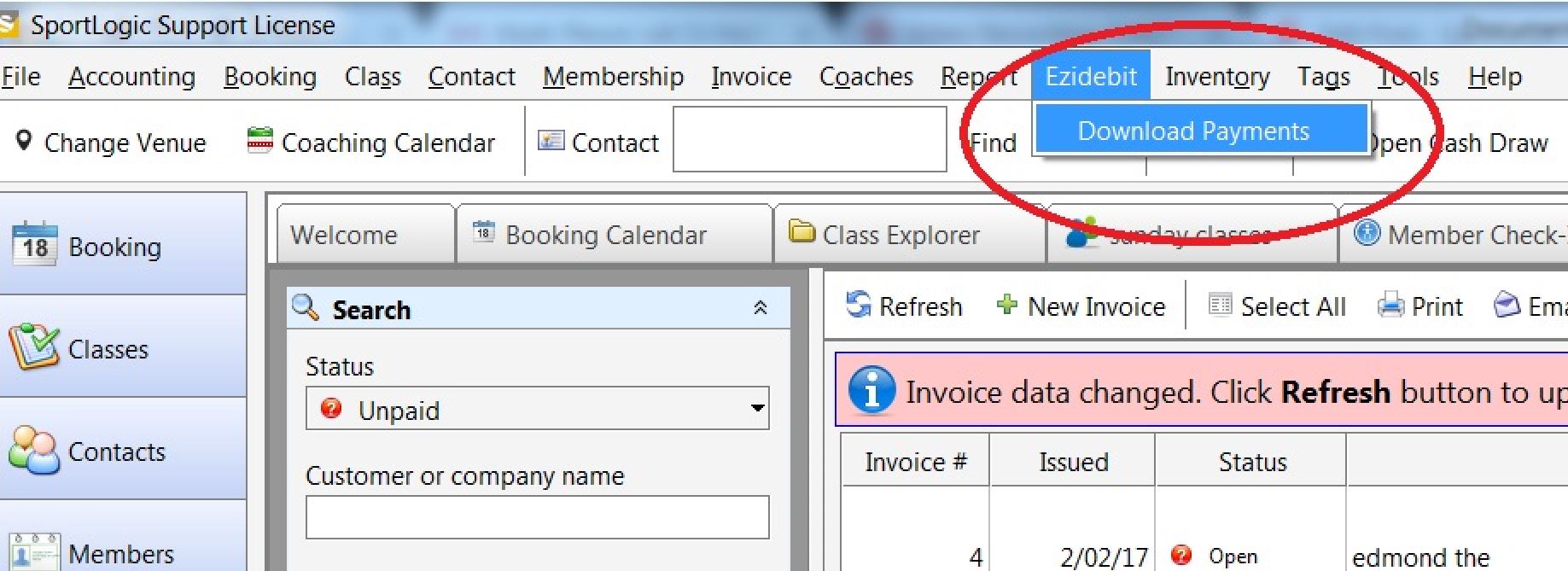This screenshot has height=571, width=1568.
Task: Click the green plus New Invoice icon
Action: click(1007, 304)
